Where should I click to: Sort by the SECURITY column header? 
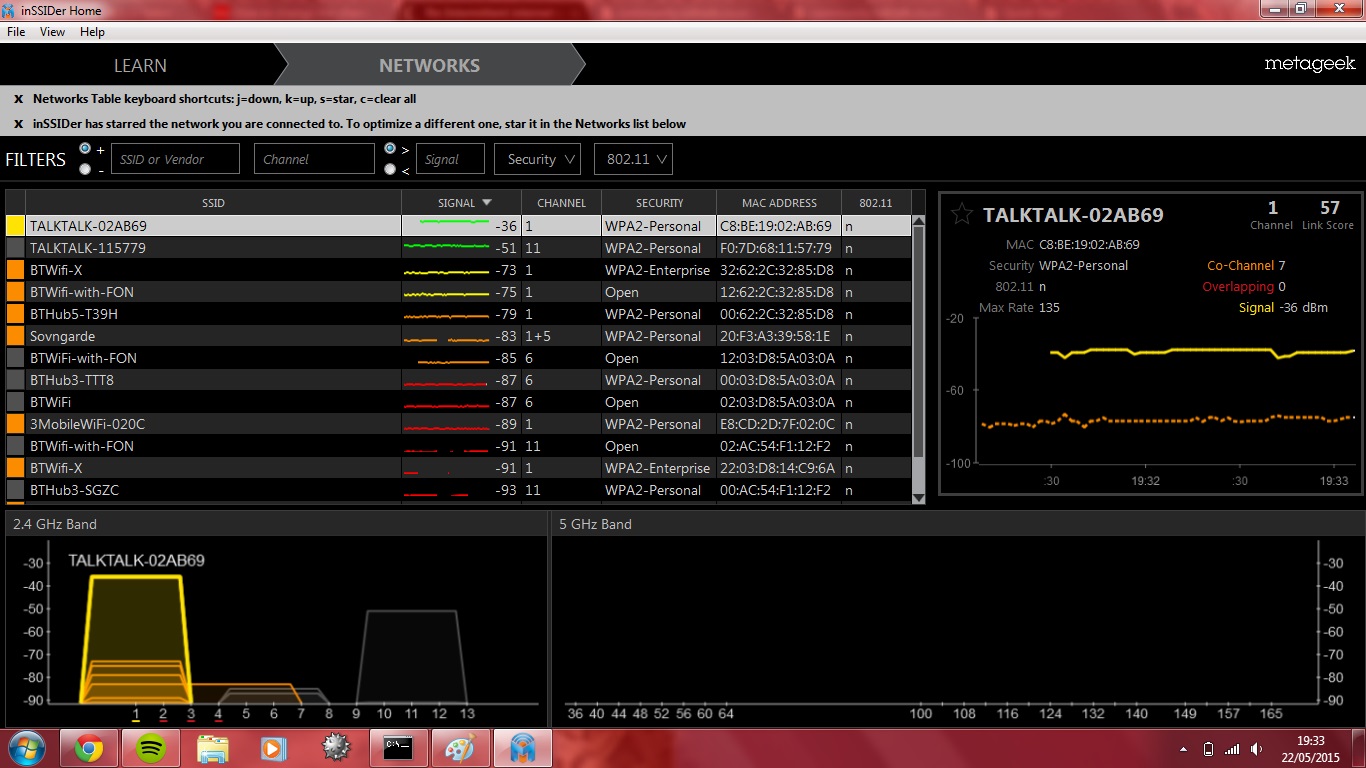659,202
